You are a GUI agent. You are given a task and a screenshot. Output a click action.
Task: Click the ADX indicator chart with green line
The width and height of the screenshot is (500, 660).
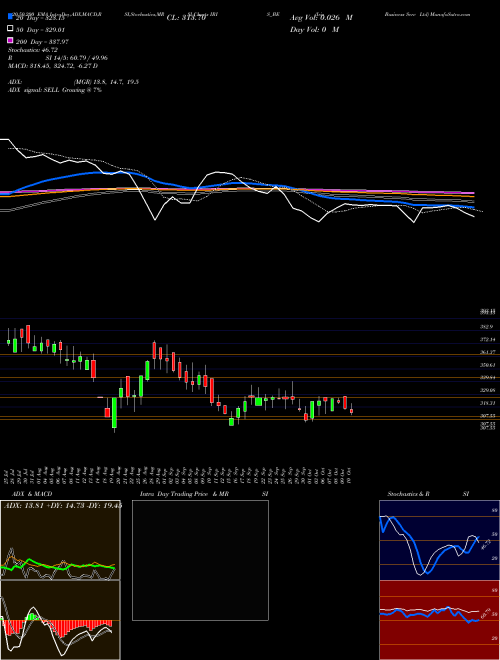[x=60, y=540]
